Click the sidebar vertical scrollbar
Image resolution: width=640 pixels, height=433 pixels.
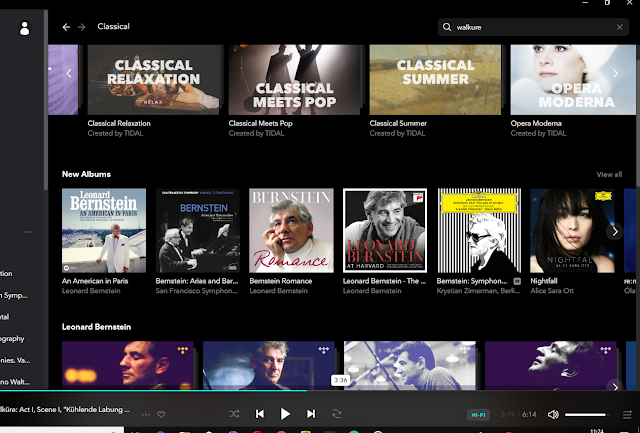pos(46,100)
